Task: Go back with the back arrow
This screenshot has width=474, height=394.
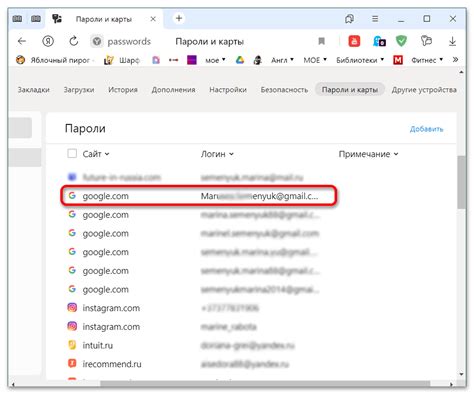Action: click(22, 41)
